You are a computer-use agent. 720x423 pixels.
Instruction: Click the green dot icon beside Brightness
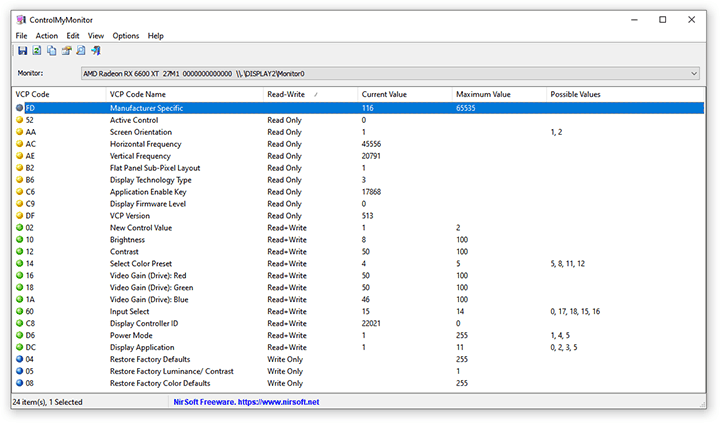(19, 240)
